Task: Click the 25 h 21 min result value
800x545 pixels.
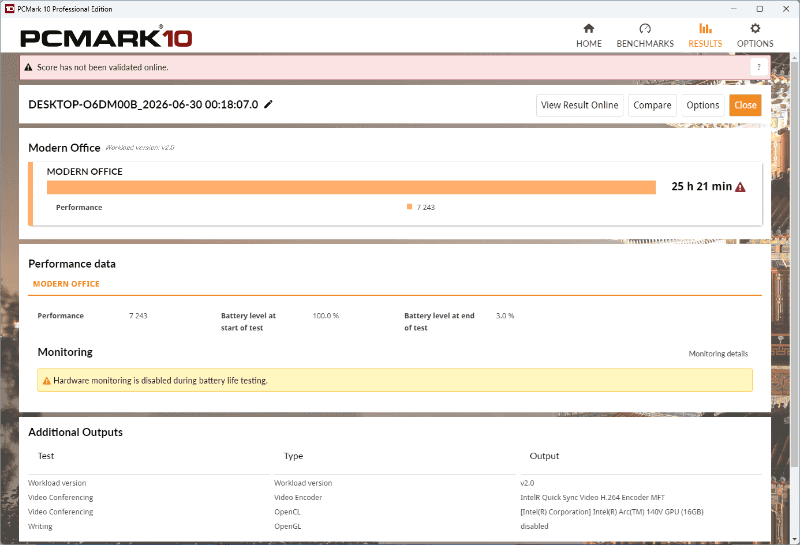Action: tap(702, 187)
